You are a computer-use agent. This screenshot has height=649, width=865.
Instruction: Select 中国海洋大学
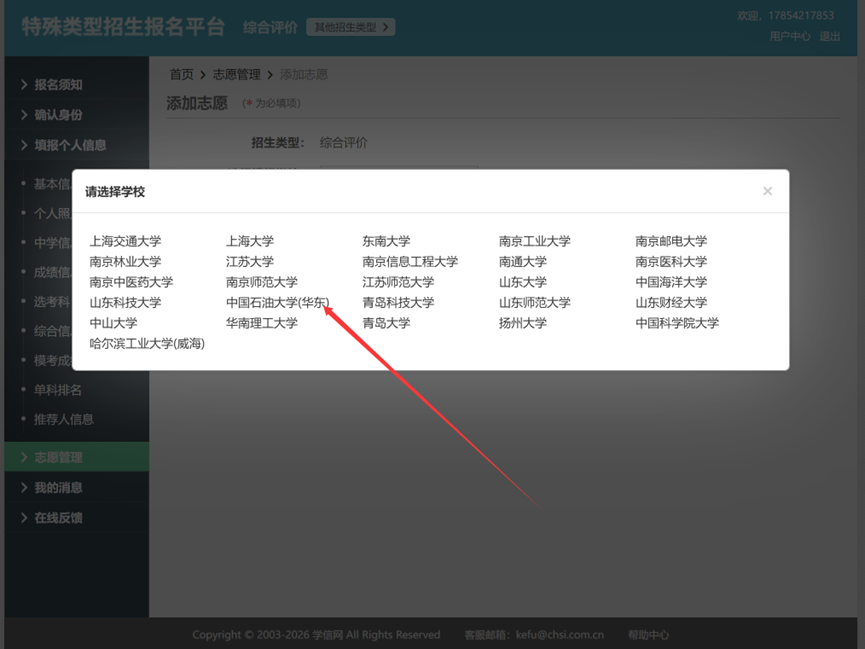click(671, 282)
